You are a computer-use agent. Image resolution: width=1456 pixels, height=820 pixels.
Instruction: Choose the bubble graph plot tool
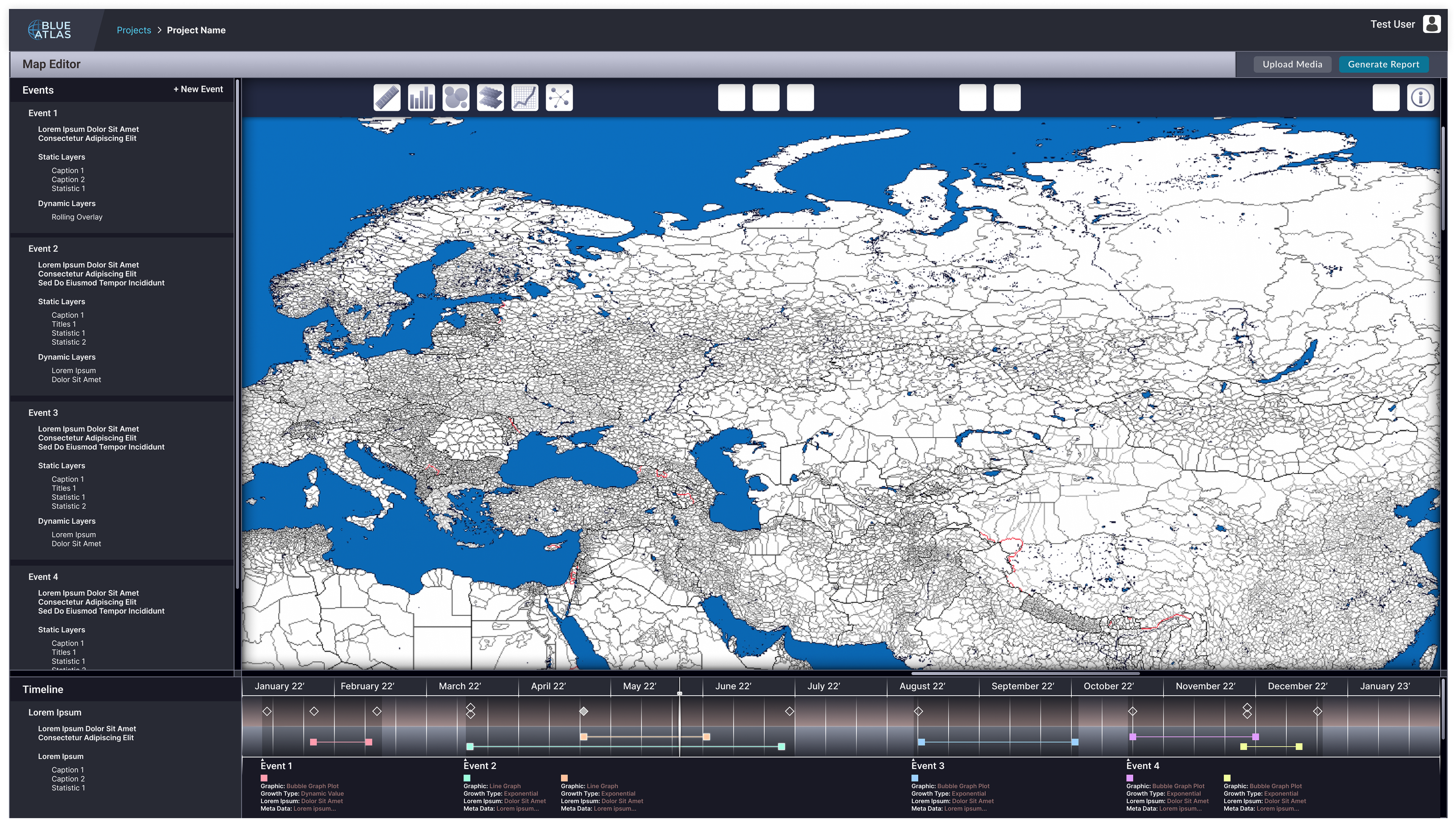click(455, 97)
